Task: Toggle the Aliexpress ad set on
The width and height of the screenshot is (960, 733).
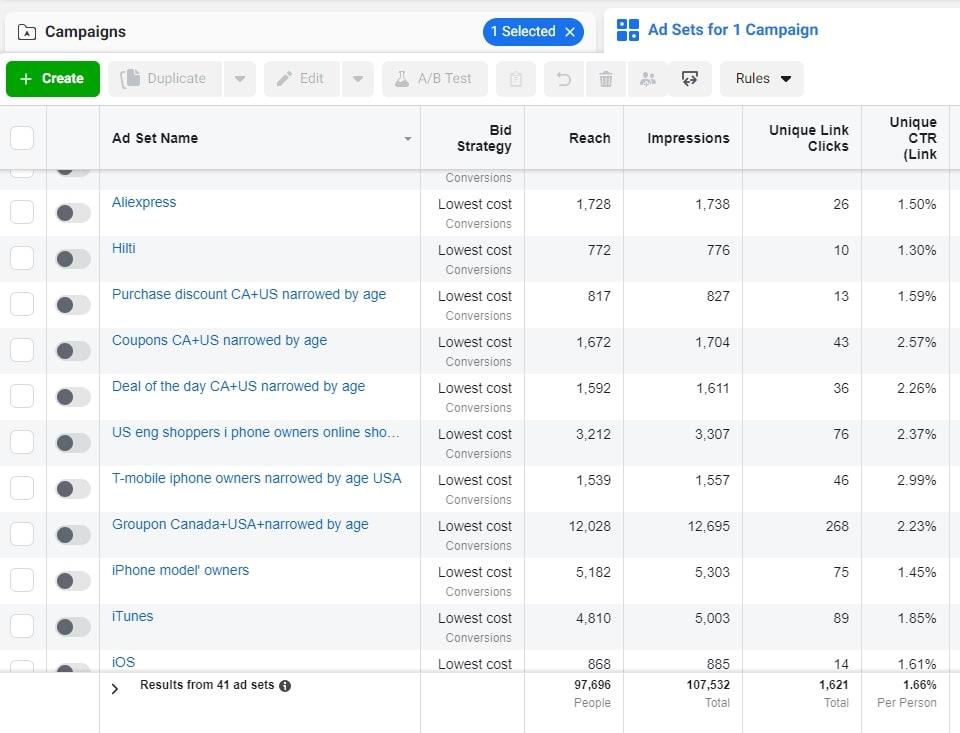Action: (x=73, y=213)
